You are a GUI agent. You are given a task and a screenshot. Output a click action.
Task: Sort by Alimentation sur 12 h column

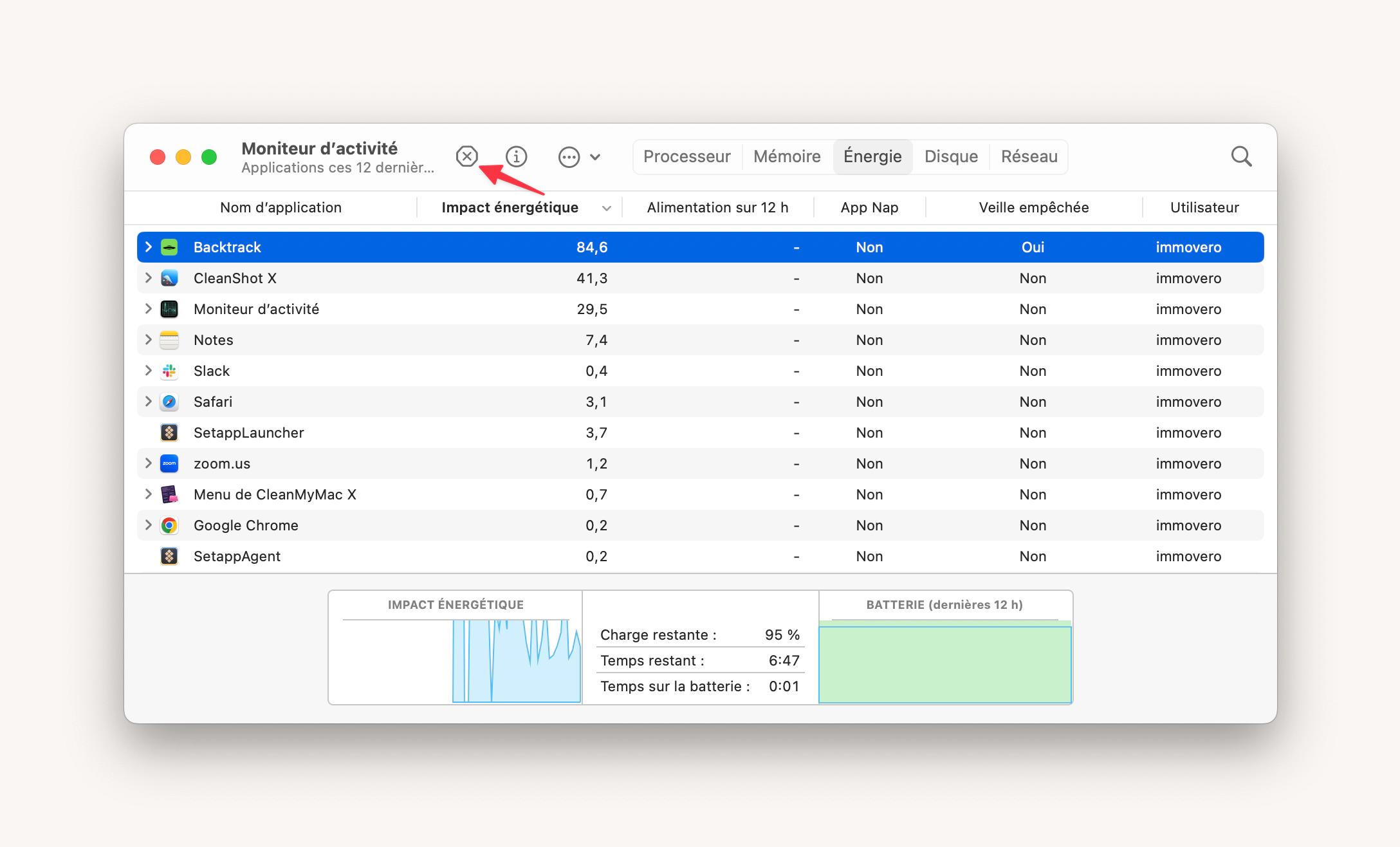[717, 207]
